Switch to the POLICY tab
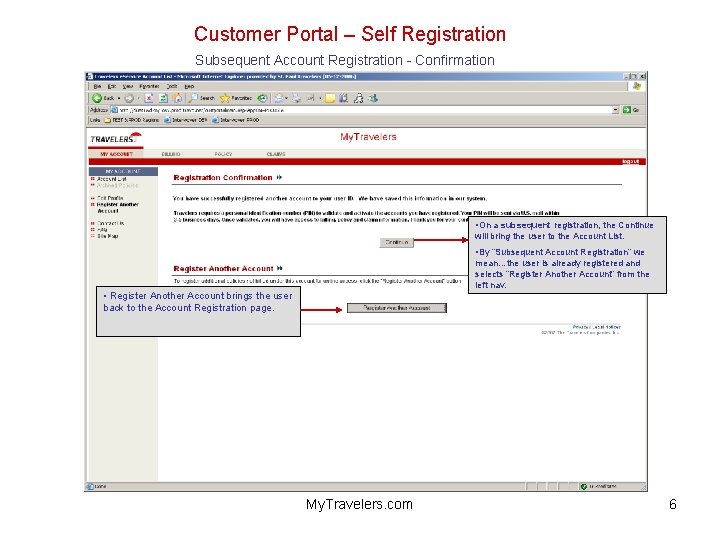This screenshot has width=720, height=540. [223, 154]
